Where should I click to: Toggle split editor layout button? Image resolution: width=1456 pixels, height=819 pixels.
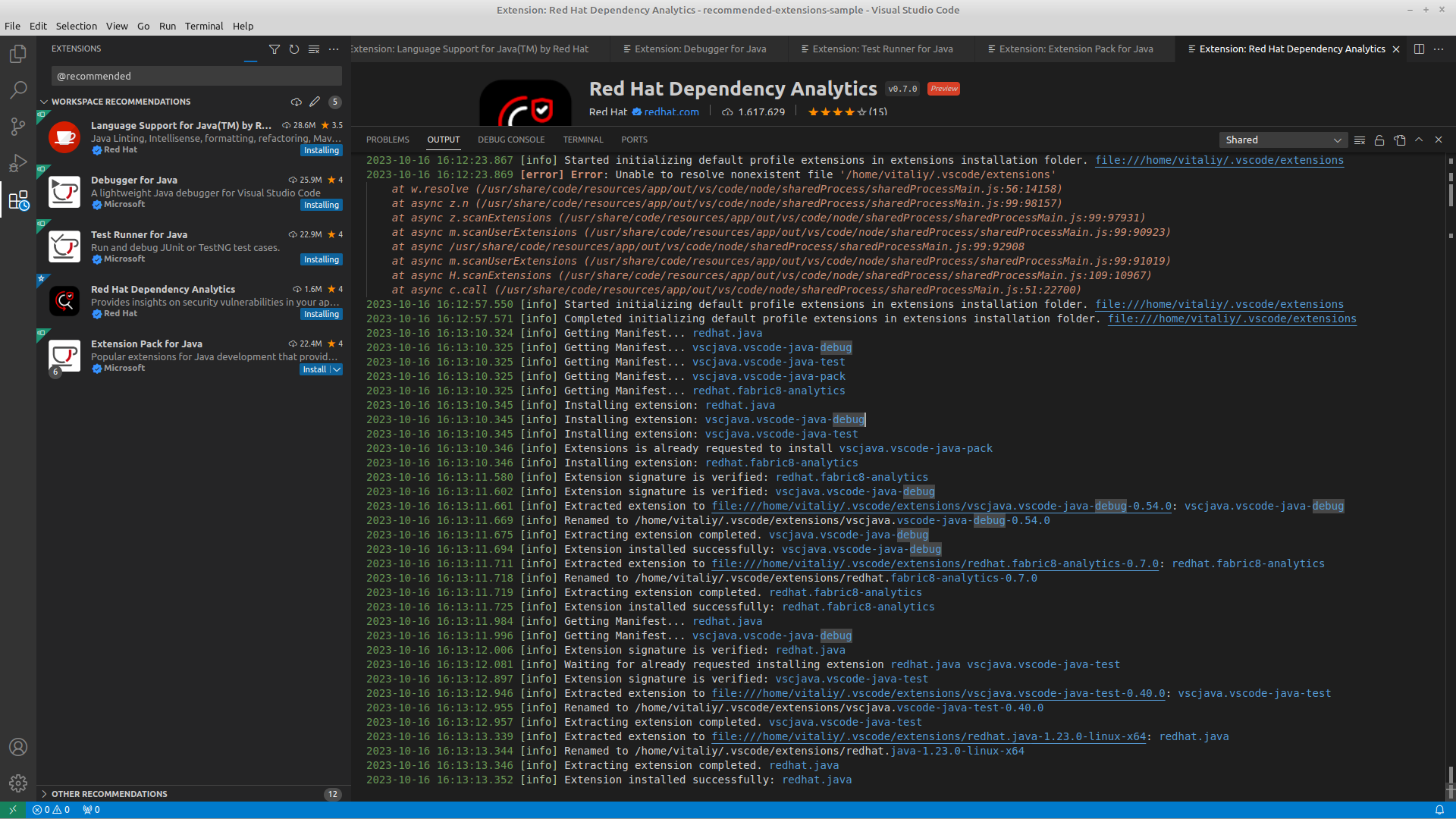click(x=1419, y=49)
